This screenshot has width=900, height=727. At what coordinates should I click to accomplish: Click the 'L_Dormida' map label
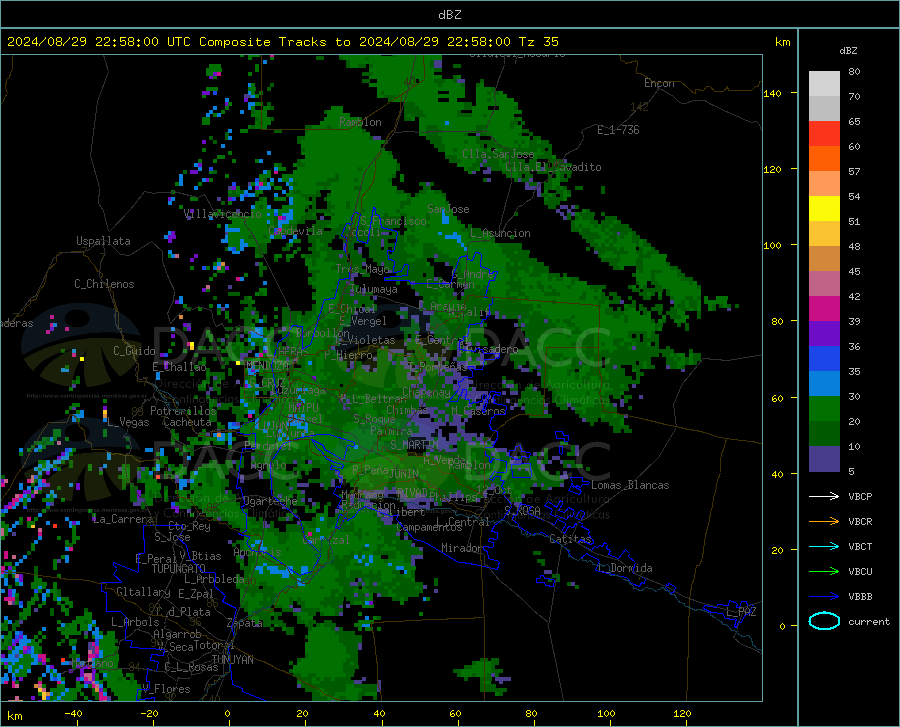click(624, 568)
